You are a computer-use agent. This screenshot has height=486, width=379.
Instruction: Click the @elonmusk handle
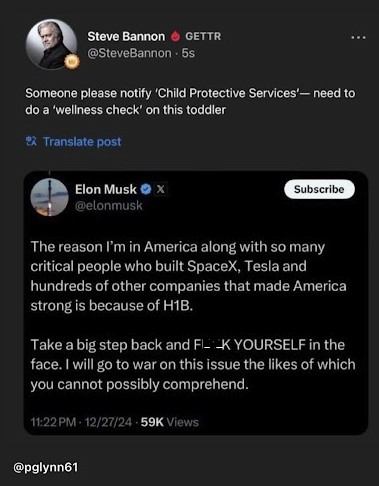point(109,206)
